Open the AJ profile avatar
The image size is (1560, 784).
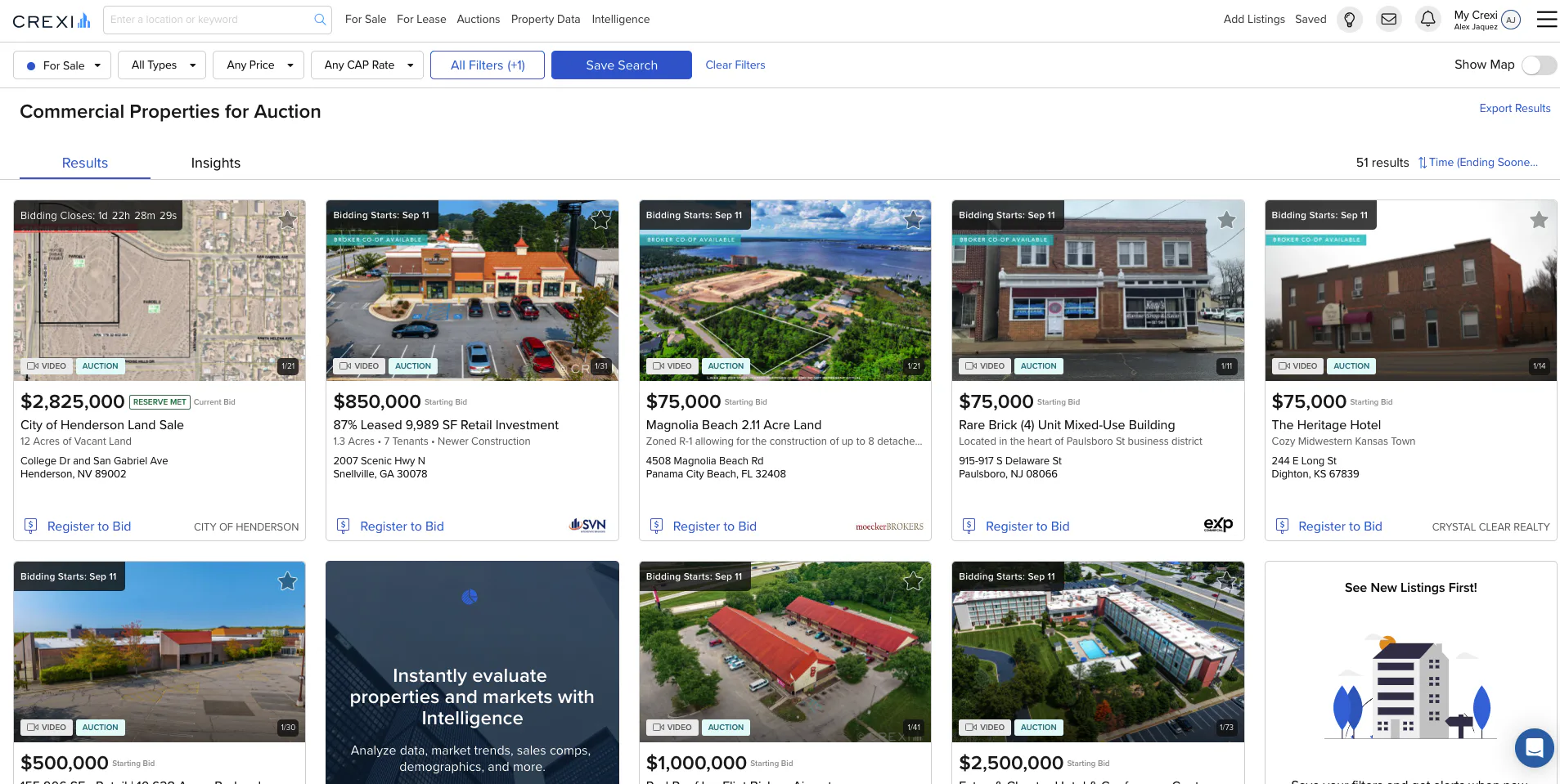click(x=1511, y=20)
